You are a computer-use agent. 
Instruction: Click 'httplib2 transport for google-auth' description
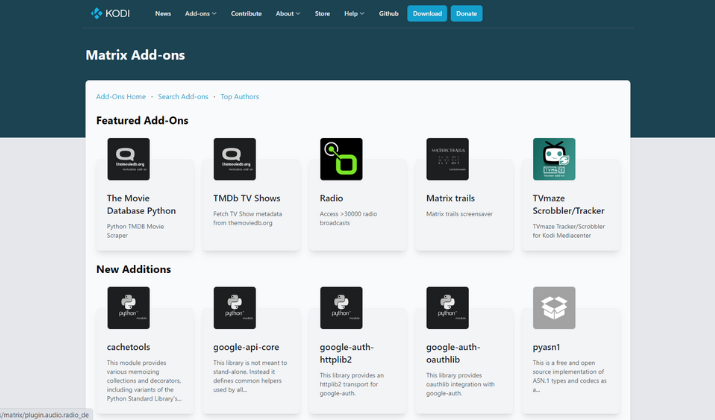[352, 384]
